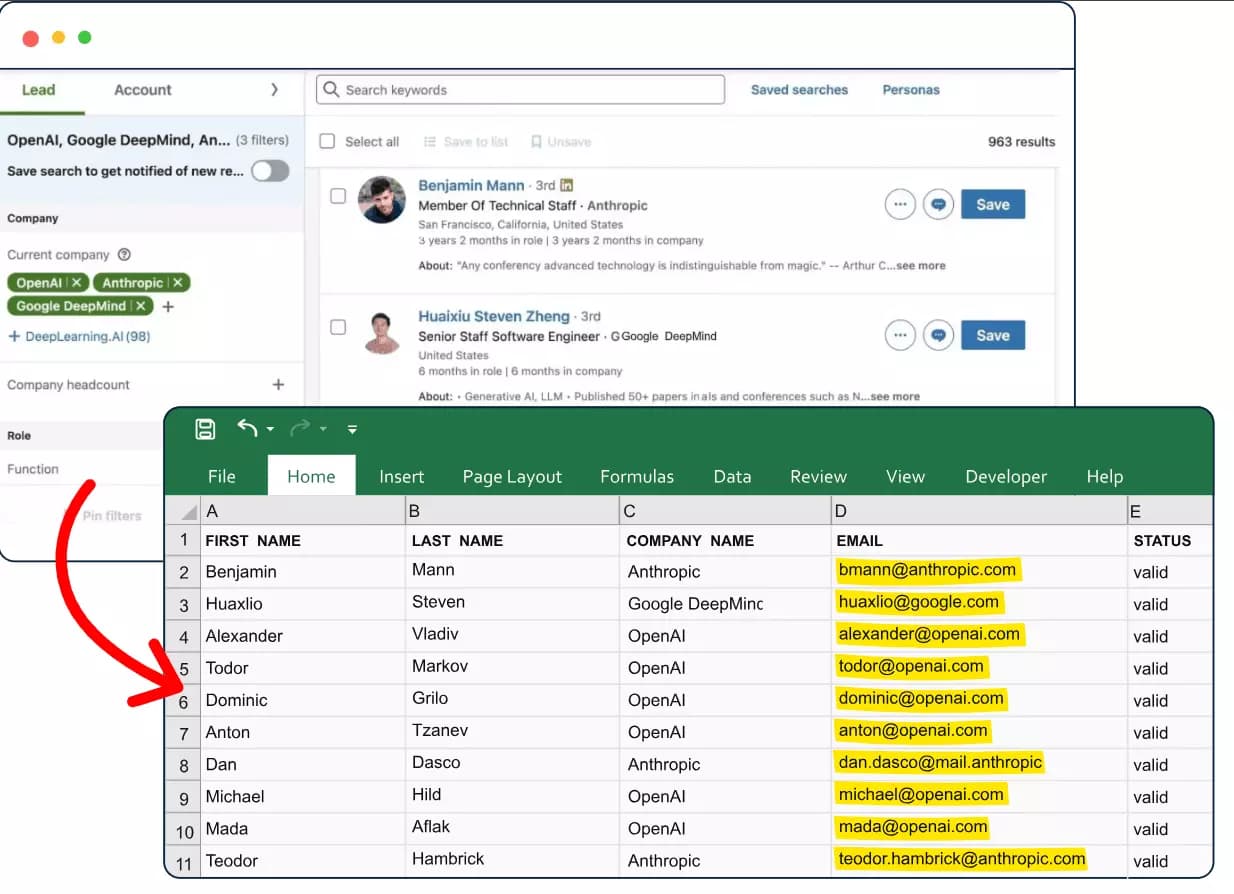Open the Account tab

142,89
